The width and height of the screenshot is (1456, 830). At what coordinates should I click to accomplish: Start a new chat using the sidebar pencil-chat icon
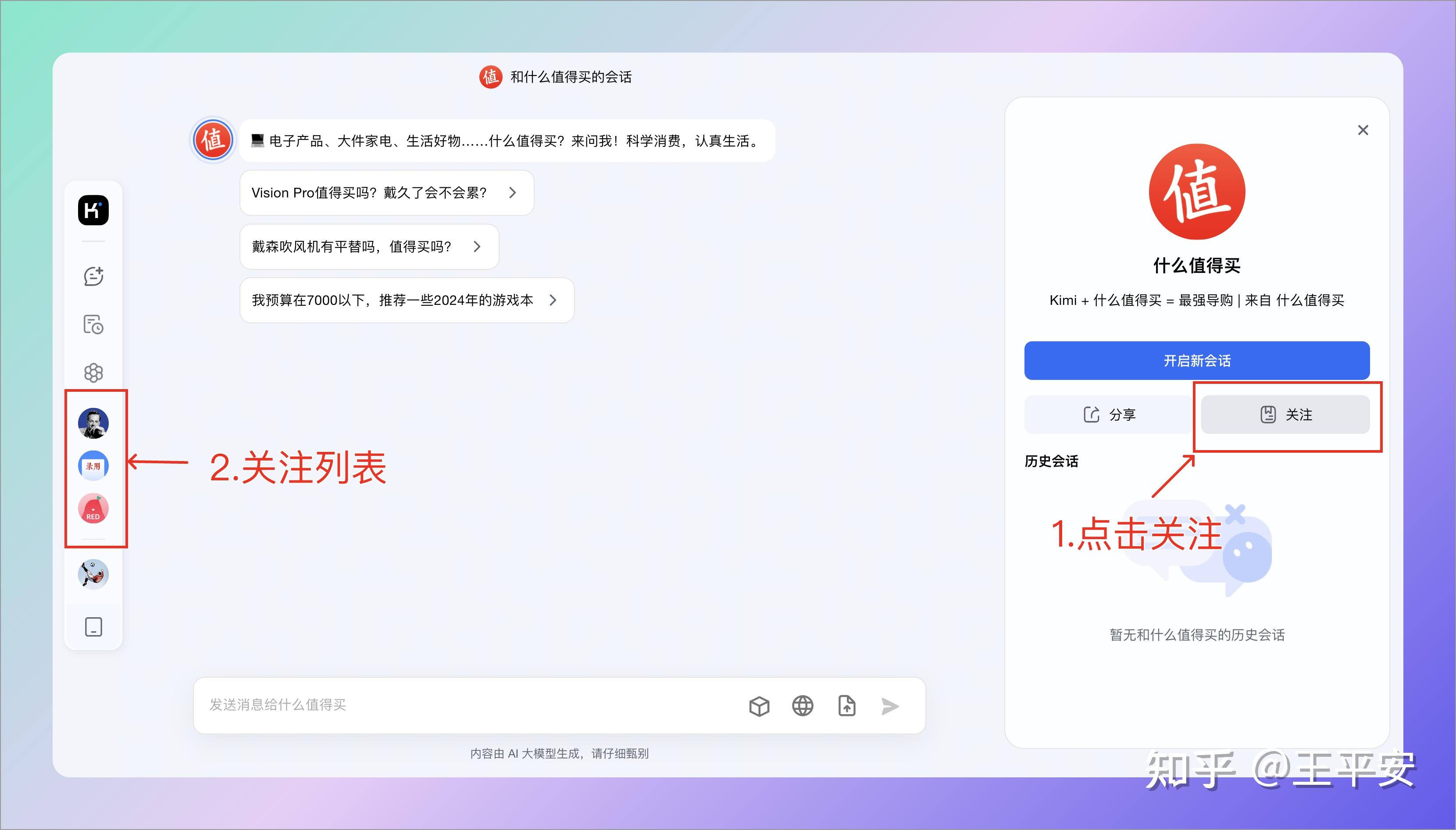click(x=93, y=276)
